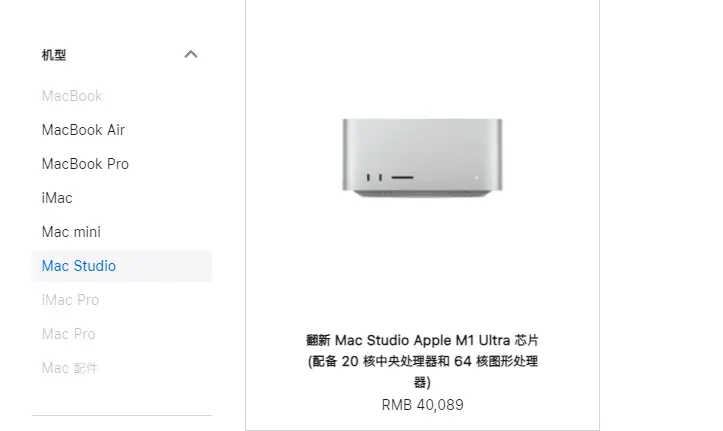Image resolution: width=723 pixels, height=431 pixels.
Task: Click the RMB 40,089 price text
Action: (x=422, y=405)
